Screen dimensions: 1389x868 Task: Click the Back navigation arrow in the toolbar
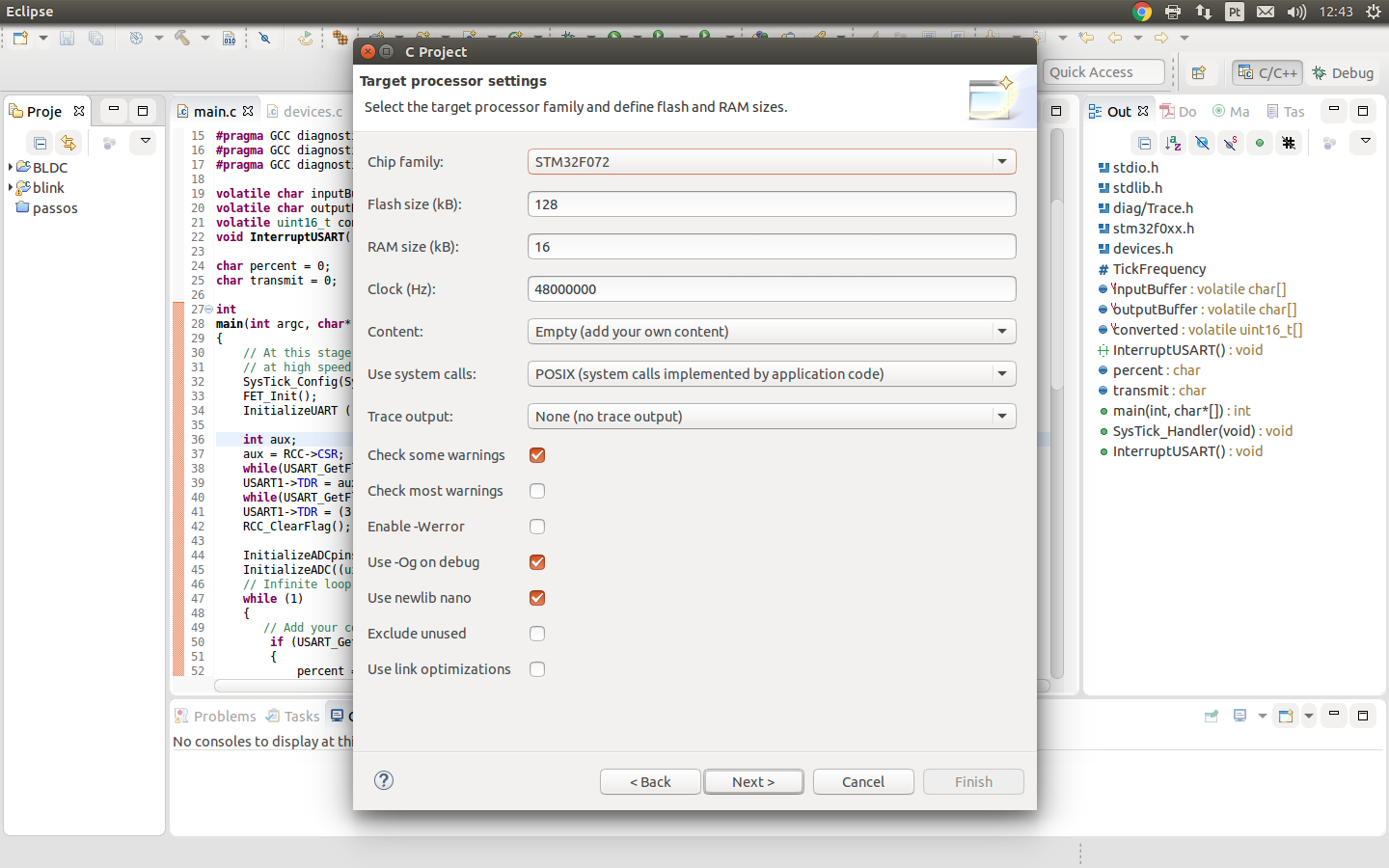point(1115,38)
